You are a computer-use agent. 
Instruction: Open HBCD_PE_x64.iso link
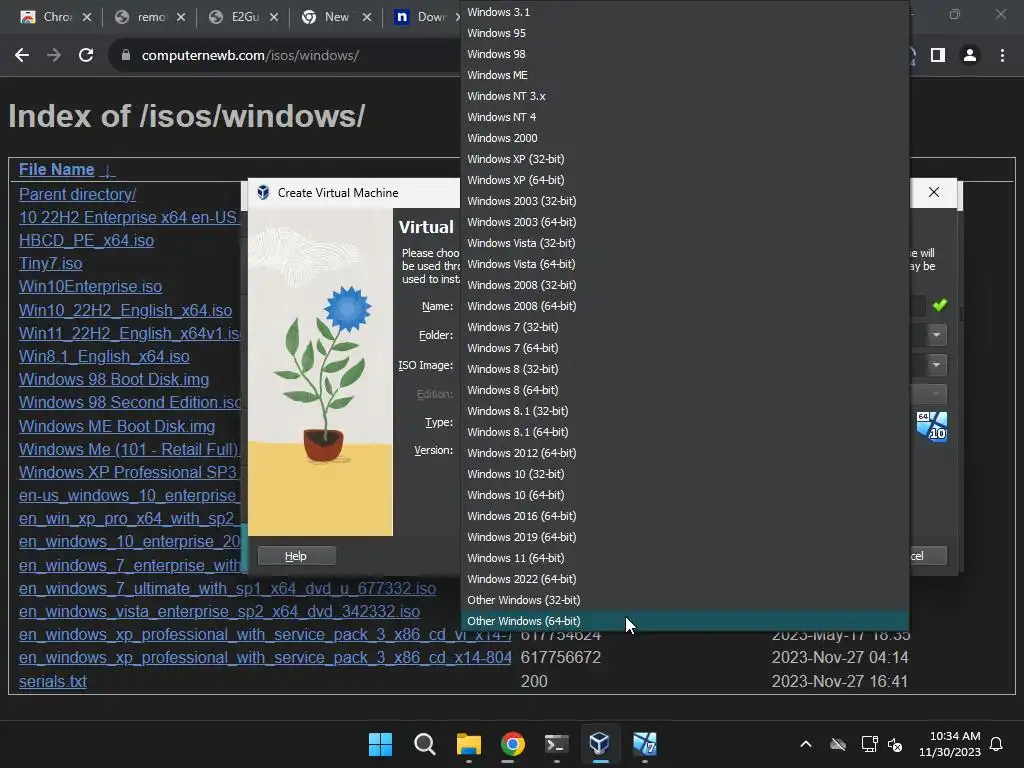tap(86, 240)
